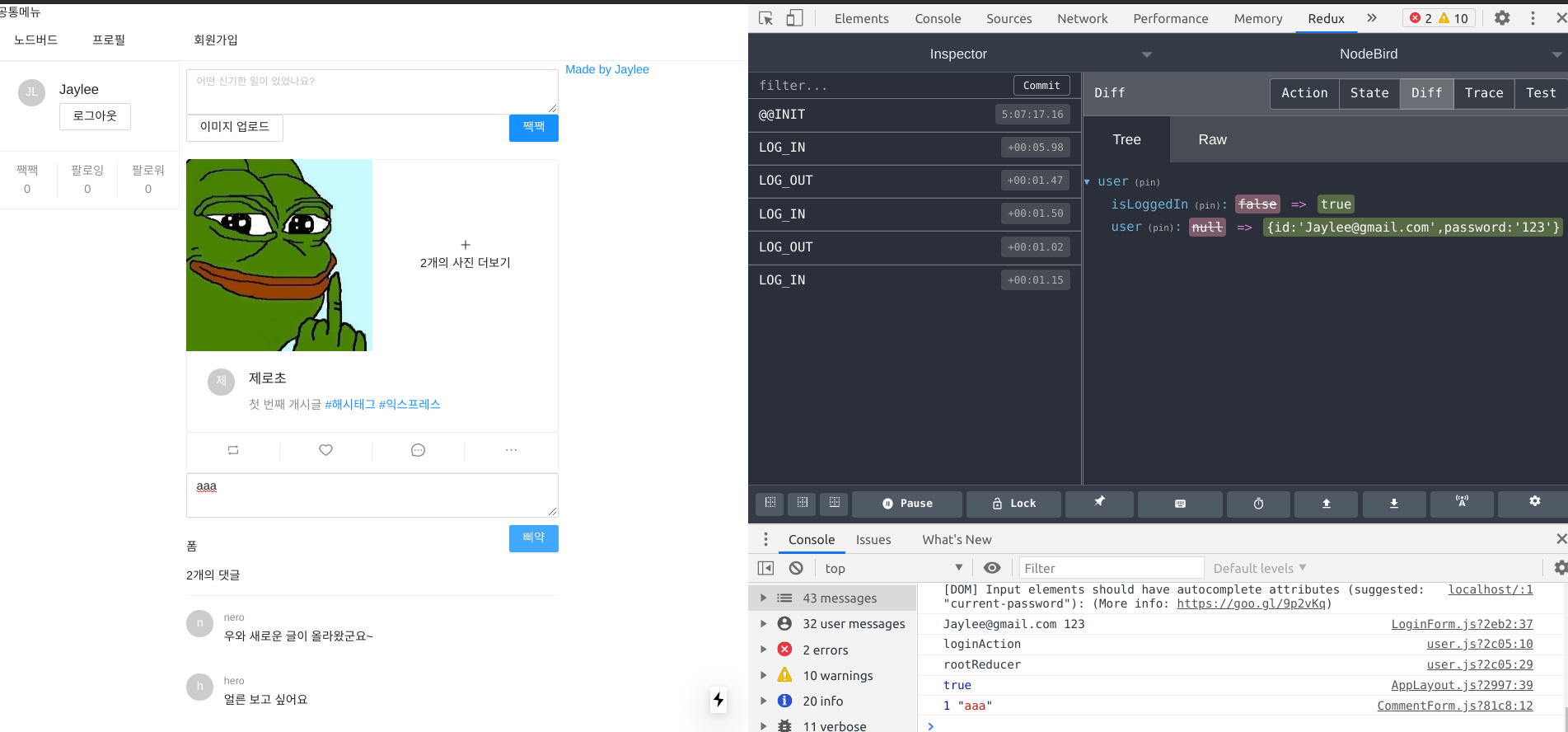The image size is (1568, 732).
Task: Click the Commit button
Action: pyautogui.click(x=1041, y=86)
